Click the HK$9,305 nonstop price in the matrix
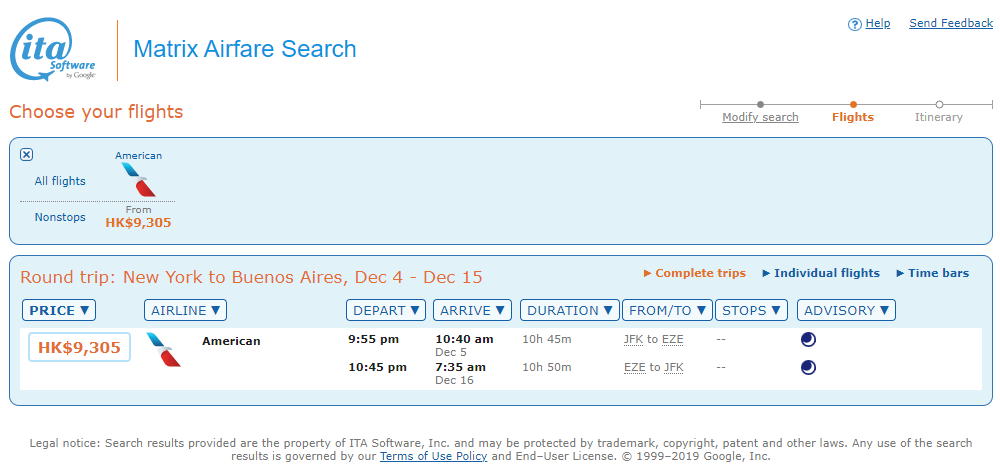1000x473 pixels. pos(138,223)
